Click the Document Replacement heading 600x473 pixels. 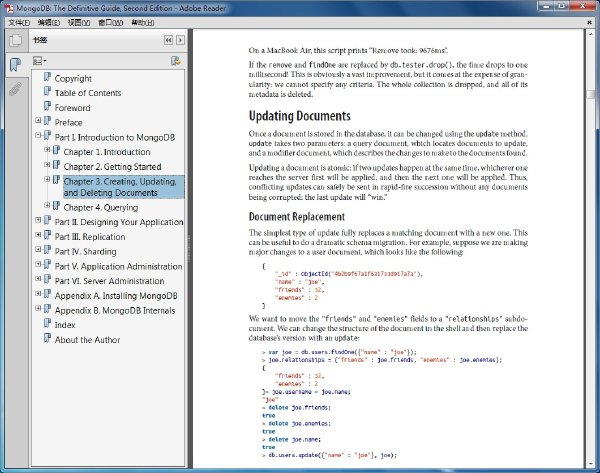click(297, 217)
